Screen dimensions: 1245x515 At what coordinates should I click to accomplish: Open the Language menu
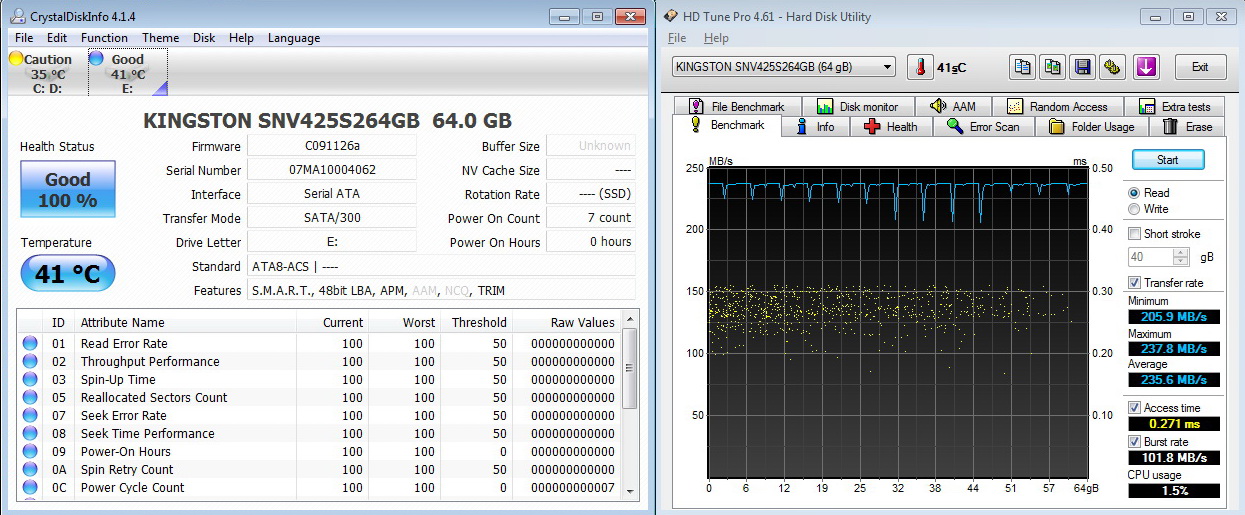point(294,38)
